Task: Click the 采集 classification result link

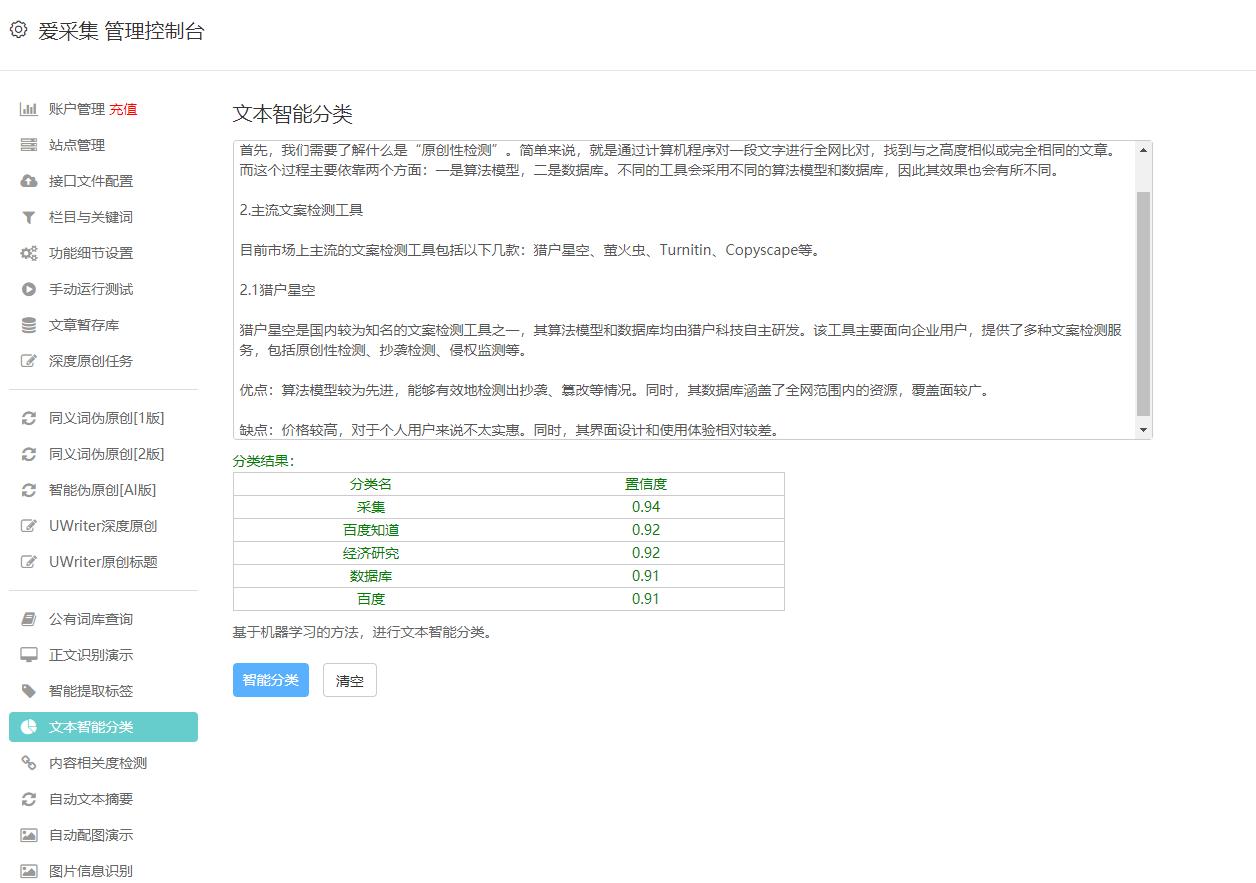Action: (370, 507)
